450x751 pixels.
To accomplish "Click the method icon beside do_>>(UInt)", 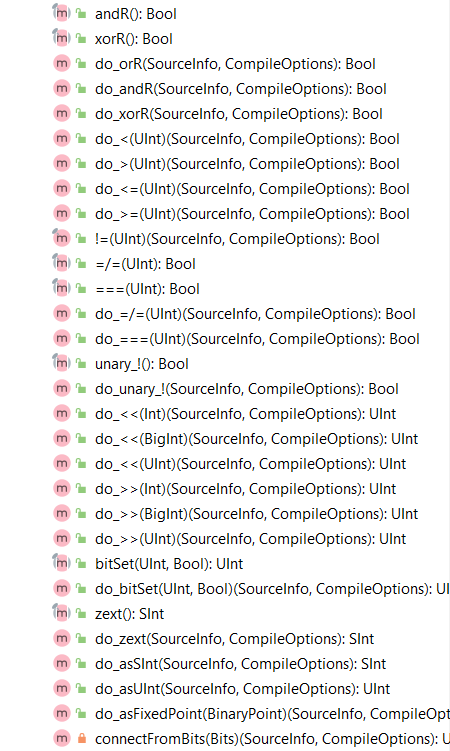I will tap(61, 539).
